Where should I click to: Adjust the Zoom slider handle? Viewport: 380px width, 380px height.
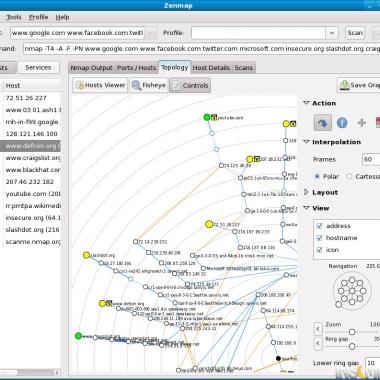click(x=352, y=332)
